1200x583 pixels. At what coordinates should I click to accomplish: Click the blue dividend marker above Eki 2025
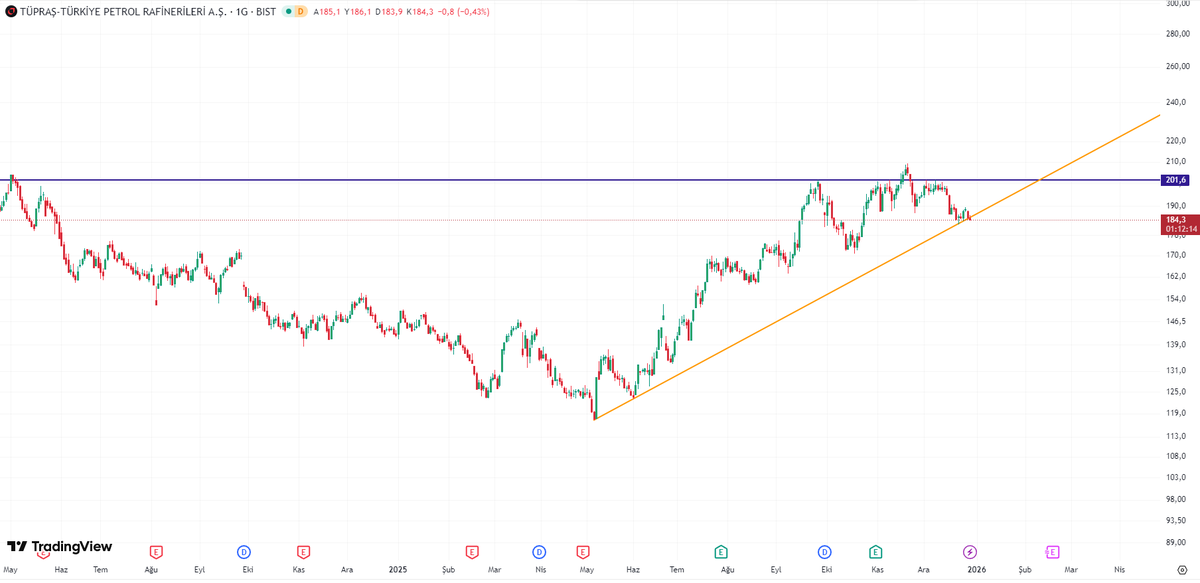[824, 551]
